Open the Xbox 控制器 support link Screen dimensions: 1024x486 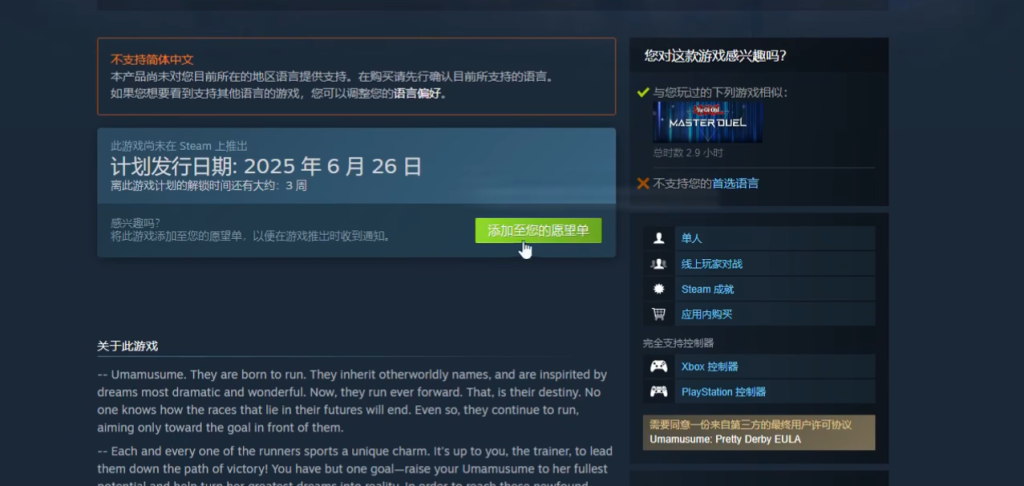(709, 366)
